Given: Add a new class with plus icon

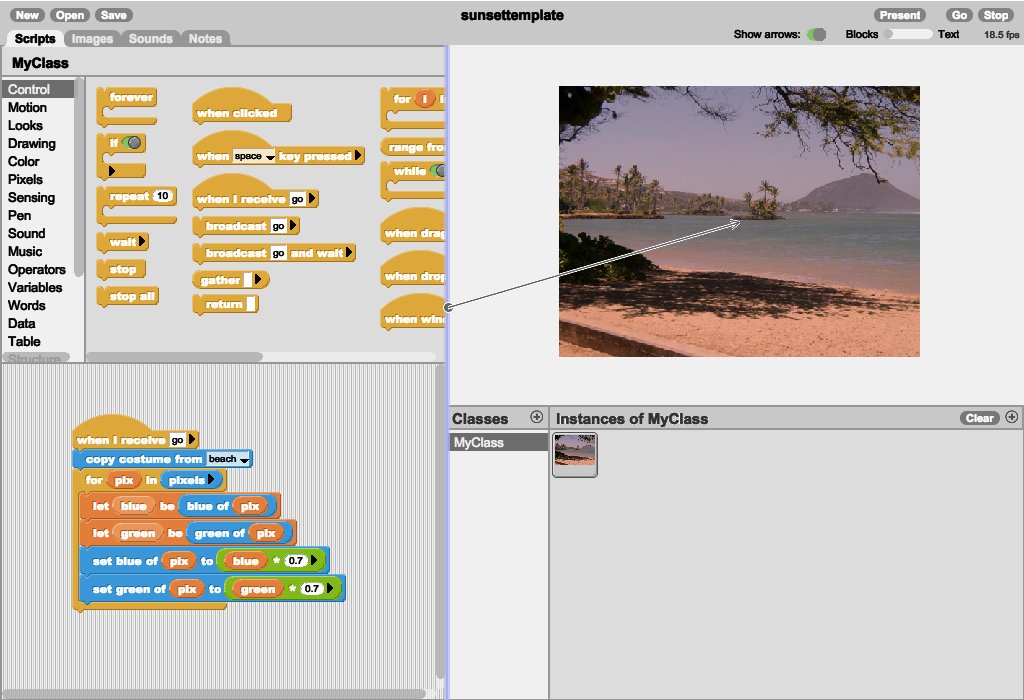Looking at the screenshot, I should 536,417.
